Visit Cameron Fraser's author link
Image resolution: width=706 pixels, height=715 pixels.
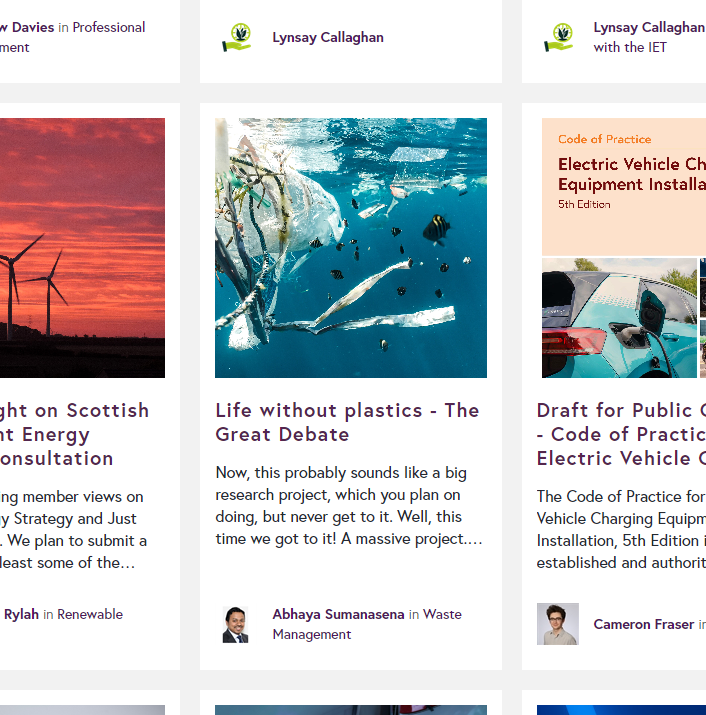pos(644,624)
